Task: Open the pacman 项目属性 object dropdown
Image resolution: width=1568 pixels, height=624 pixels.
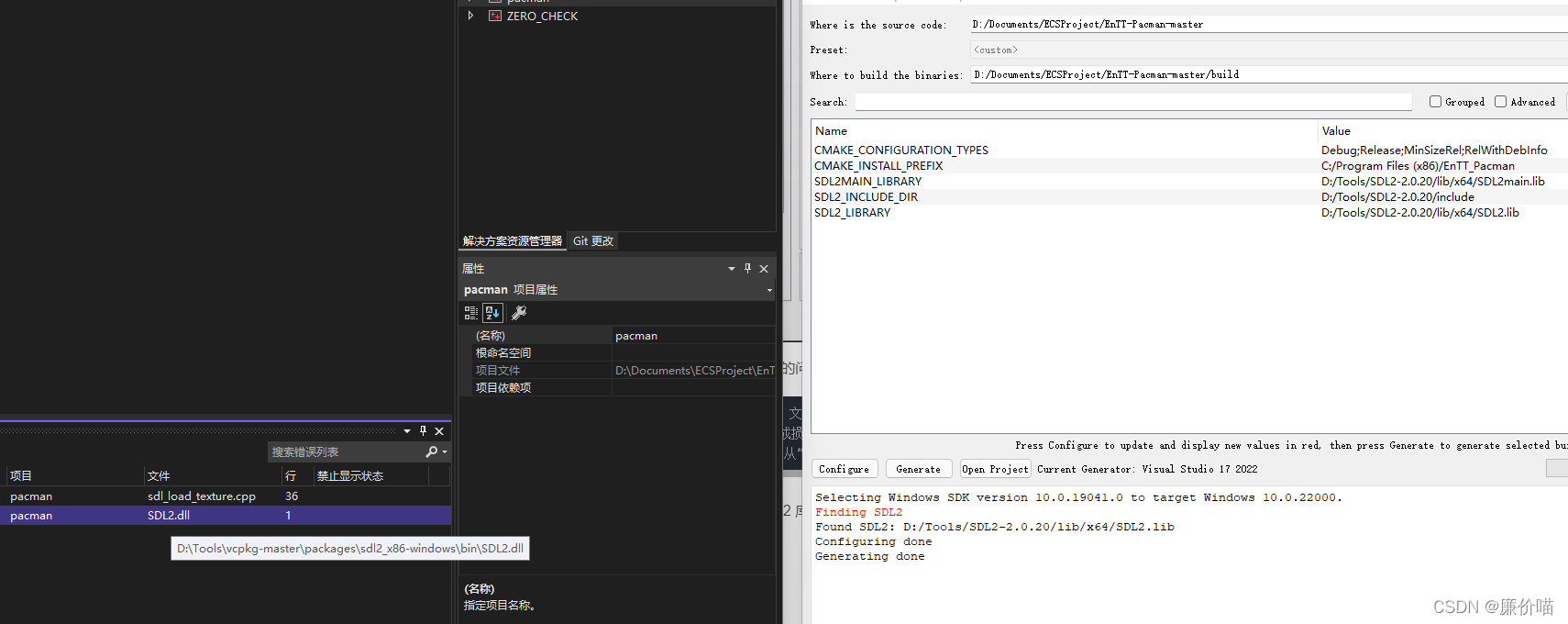Action: point(769,290)
